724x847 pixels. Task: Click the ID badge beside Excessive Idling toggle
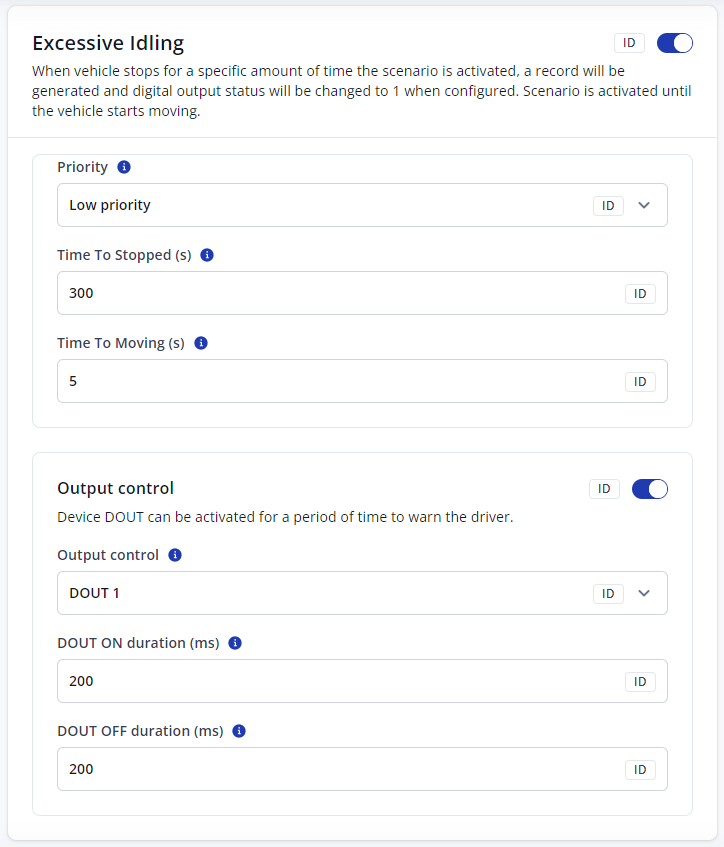629,43
